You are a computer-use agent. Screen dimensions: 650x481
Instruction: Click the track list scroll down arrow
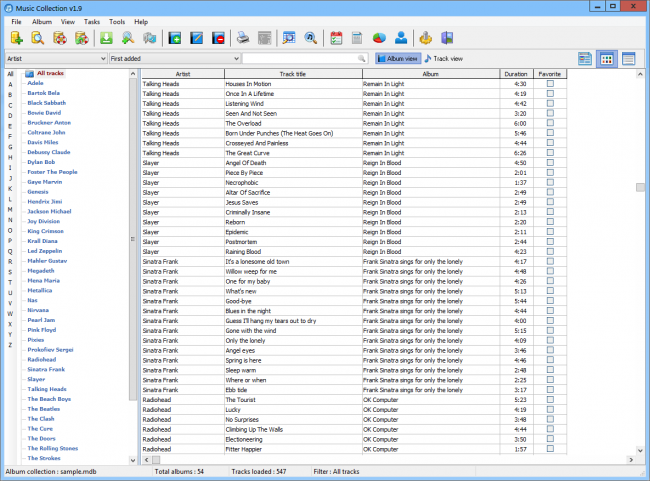(x=640, y=450)
